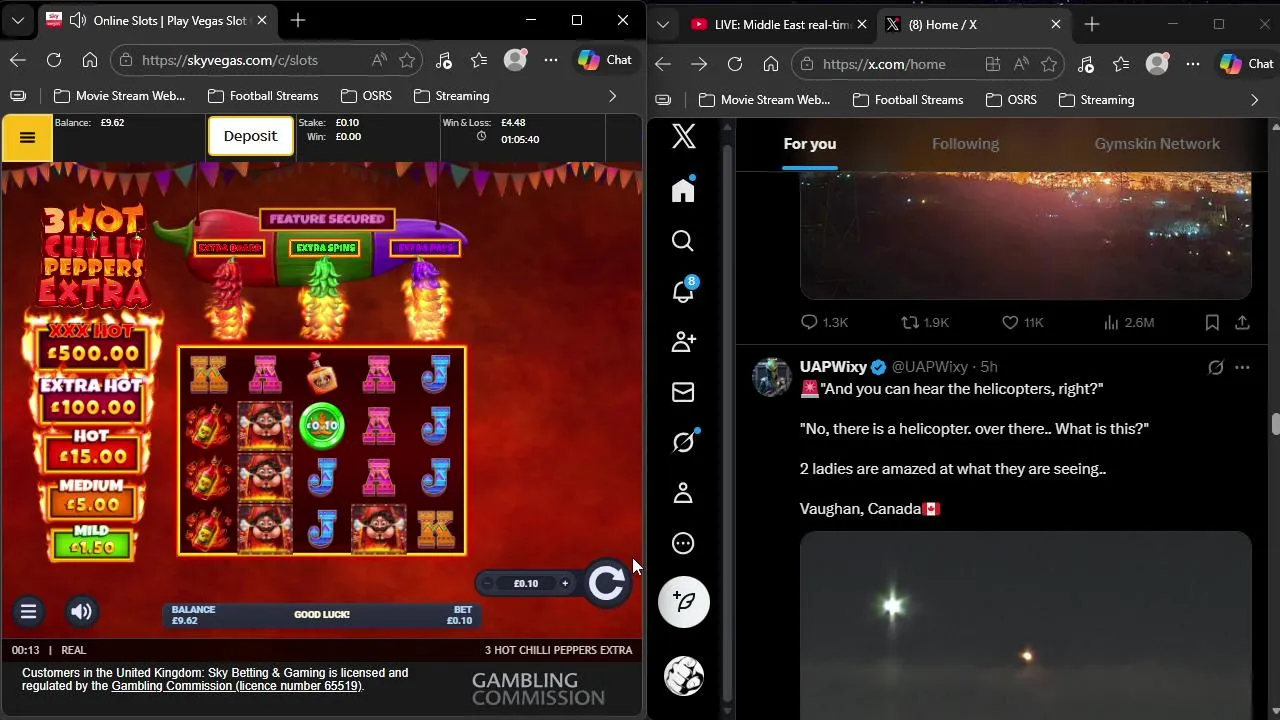1280x720 pixels.
Task: Repost the post with 1.9K reposts
Action: click(925, 322)
